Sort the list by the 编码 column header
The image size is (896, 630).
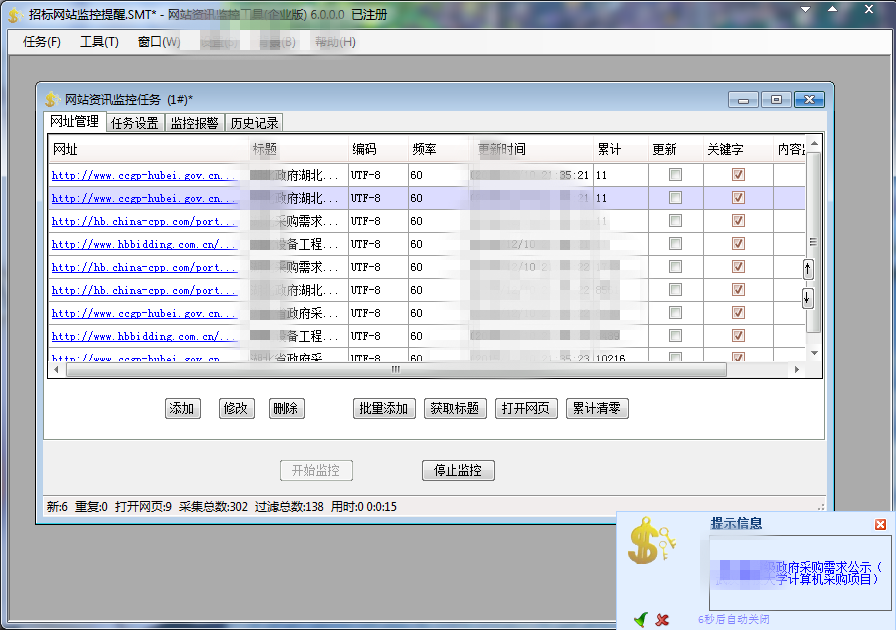click(378, 149)
